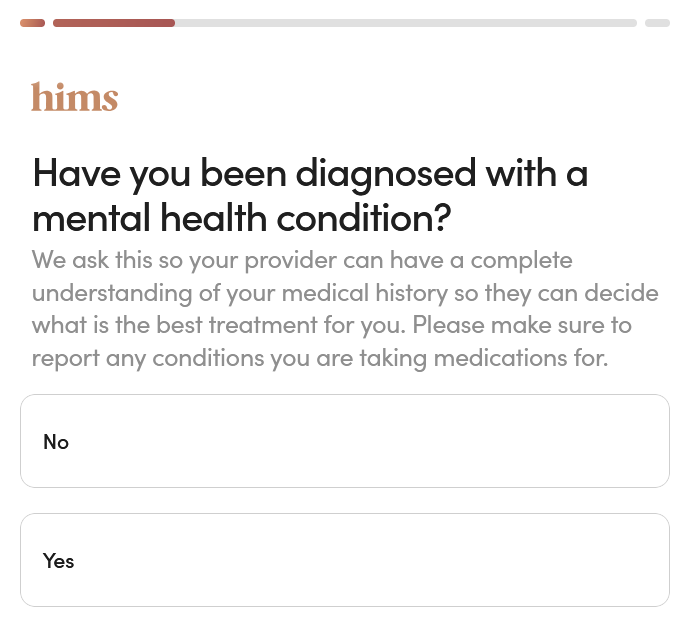
Task: Click the hims logo
Action: pos(74,97)
